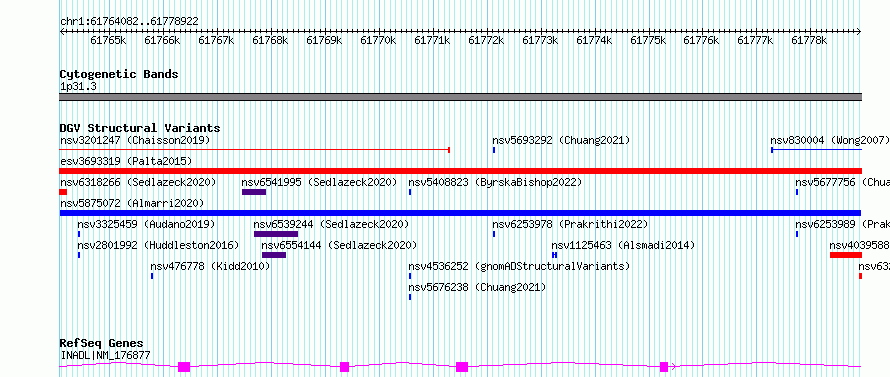Click the blue marker under nsv6253989
Viewport: 890px width, 377px height.
click(797, 234)
